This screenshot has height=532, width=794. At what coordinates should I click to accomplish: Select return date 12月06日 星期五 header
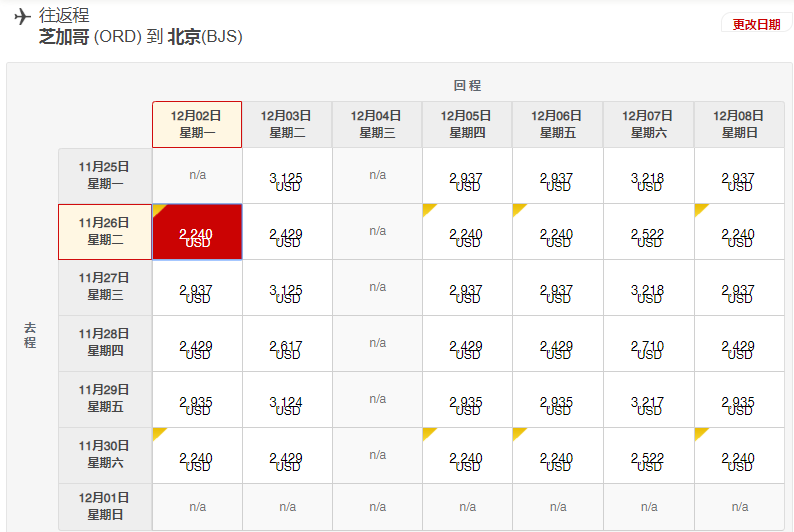[558, 125]
